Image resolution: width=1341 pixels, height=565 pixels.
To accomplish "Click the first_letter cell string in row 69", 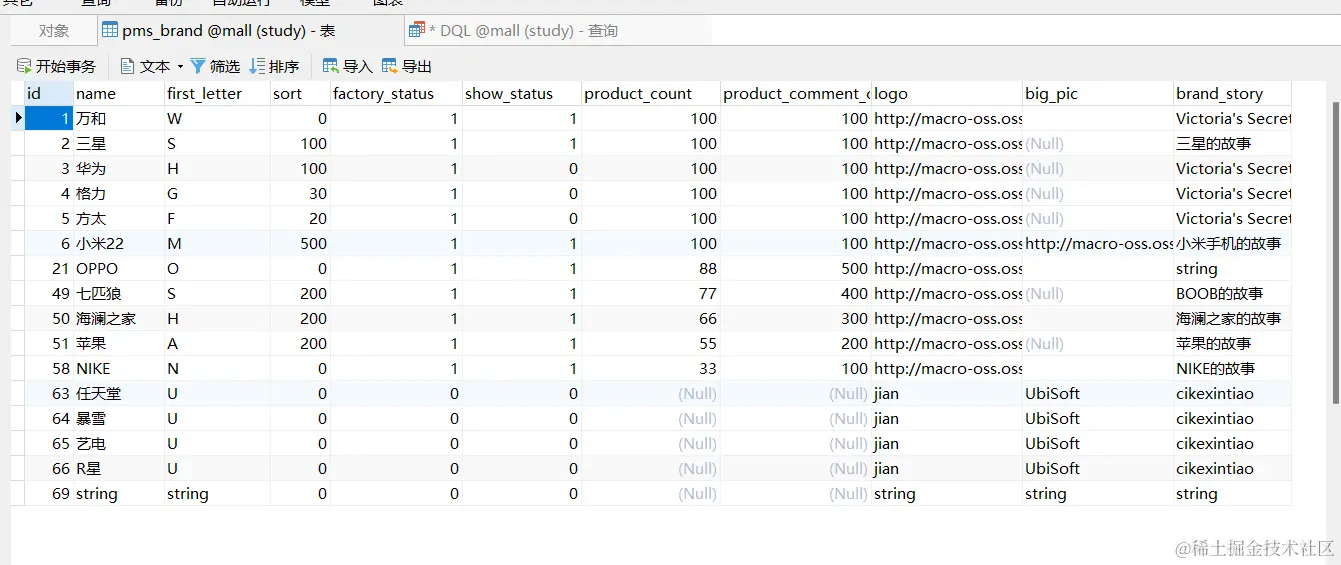I will click(x=217, y=493).
